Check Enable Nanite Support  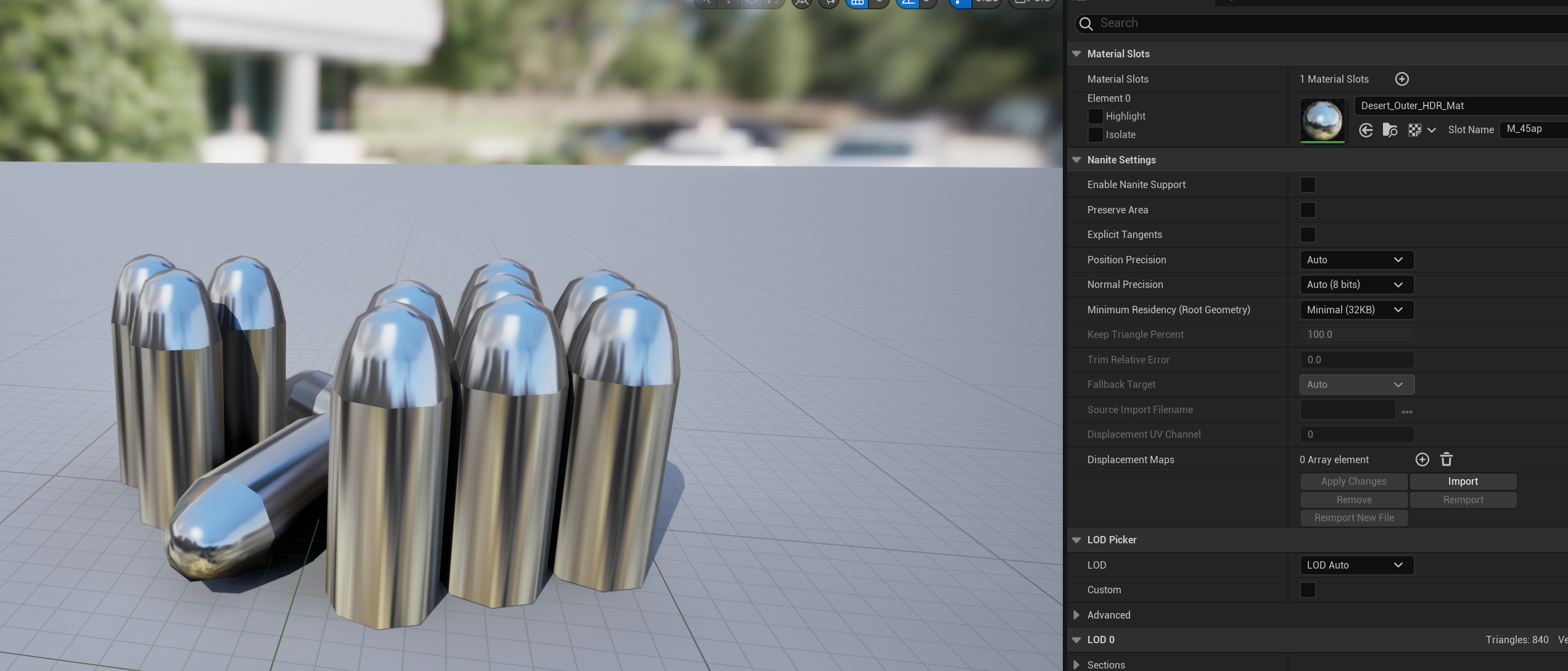(1307, 184)
